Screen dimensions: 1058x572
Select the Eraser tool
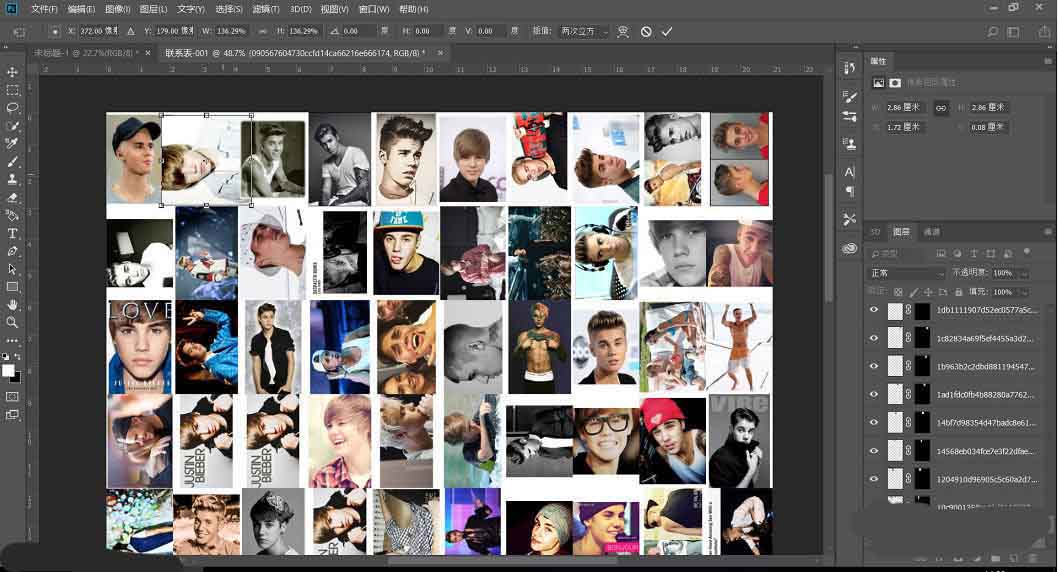coord(12,198)
